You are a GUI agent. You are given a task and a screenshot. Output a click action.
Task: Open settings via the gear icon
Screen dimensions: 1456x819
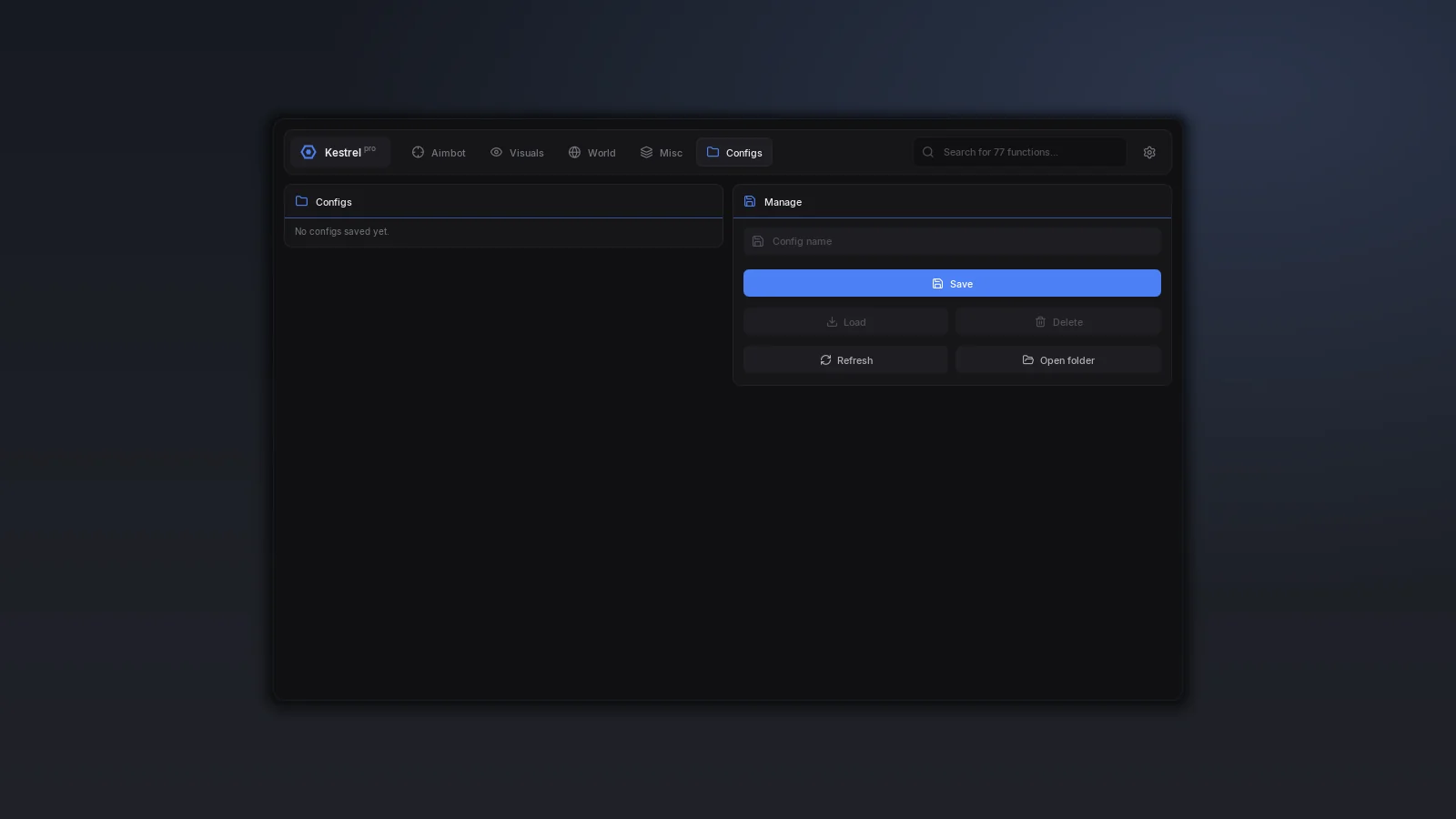1149,152
